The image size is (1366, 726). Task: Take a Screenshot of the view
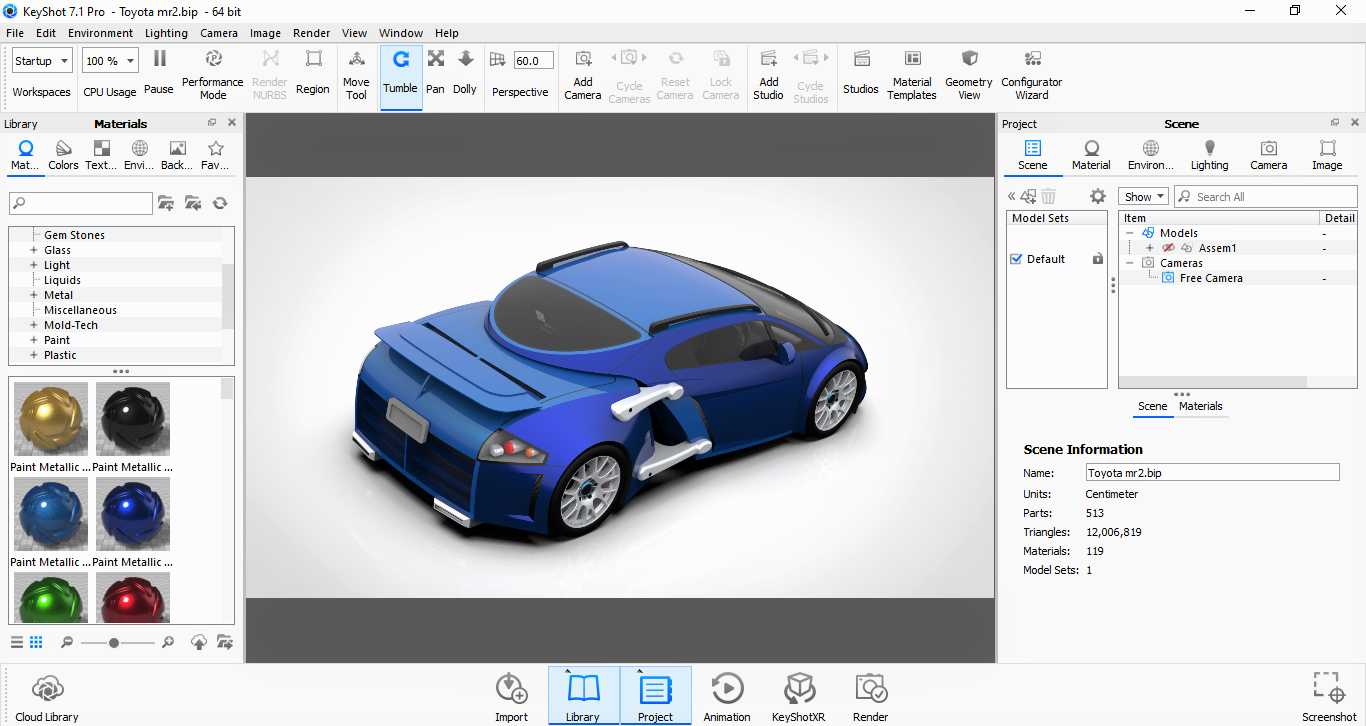coord(1329,698)
